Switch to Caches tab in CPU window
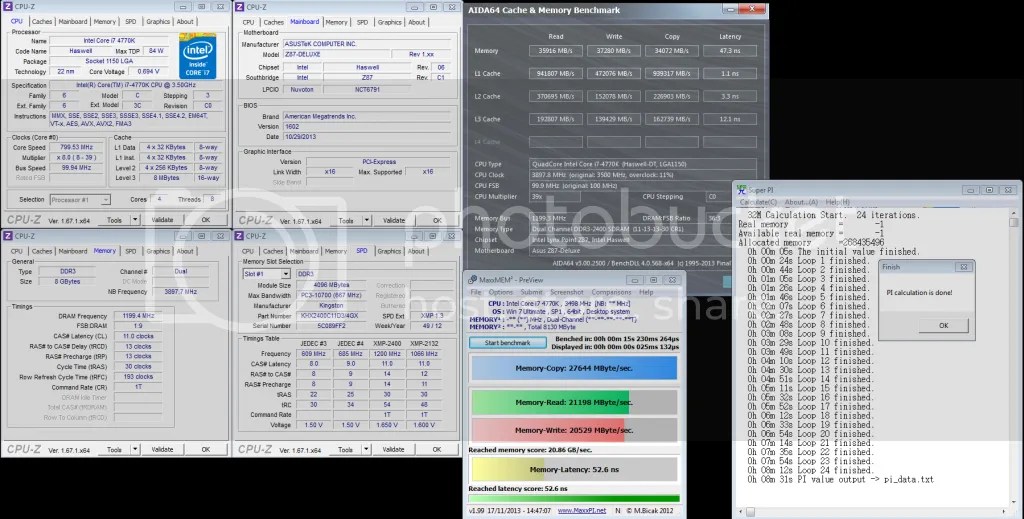This screenshot has width=1024, height=519. 42,22
